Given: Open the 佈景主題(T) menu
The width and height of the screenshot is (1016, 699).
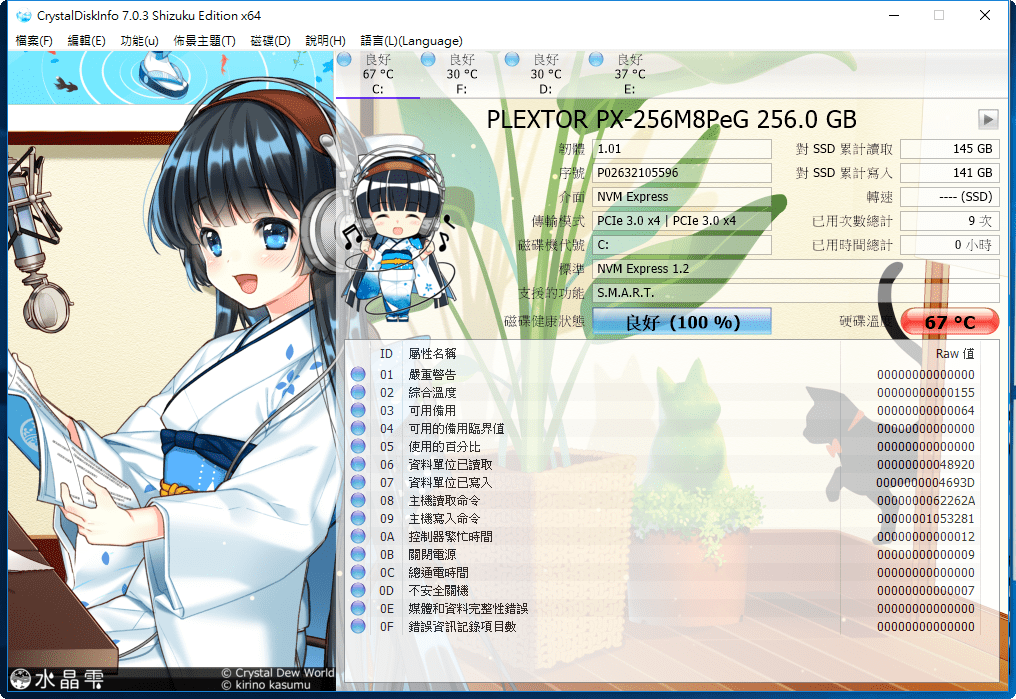Looking at the screenshot, I should (204, 41).
